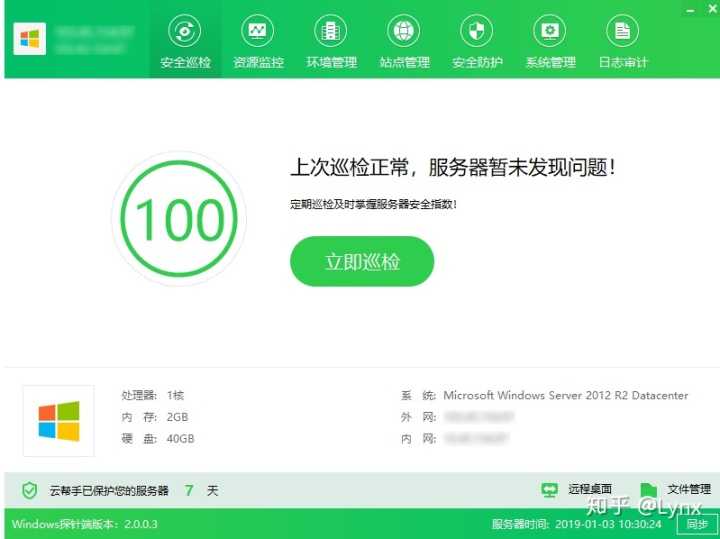The height and width of the screenshot is (539, 720).
Task: Click the server time in the status bar
Action: coord(576,524)
